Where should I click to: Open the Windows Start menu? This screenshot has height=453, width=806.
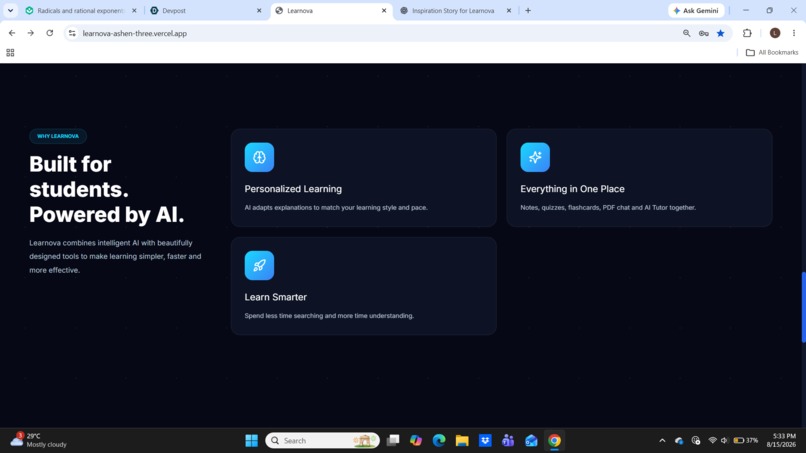(251, 441)
